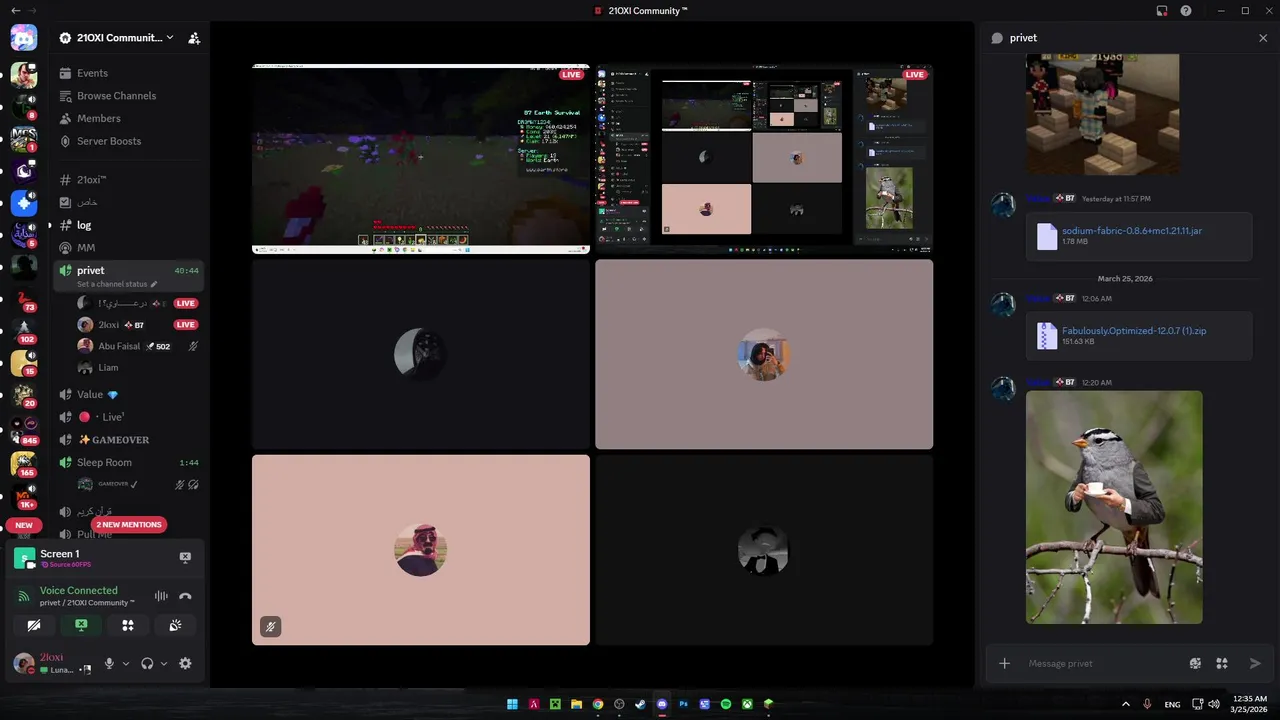Screen dimensions: 1280x720
Task: Toggle noise suppression waveform icon
Action: tap(161, 596)
